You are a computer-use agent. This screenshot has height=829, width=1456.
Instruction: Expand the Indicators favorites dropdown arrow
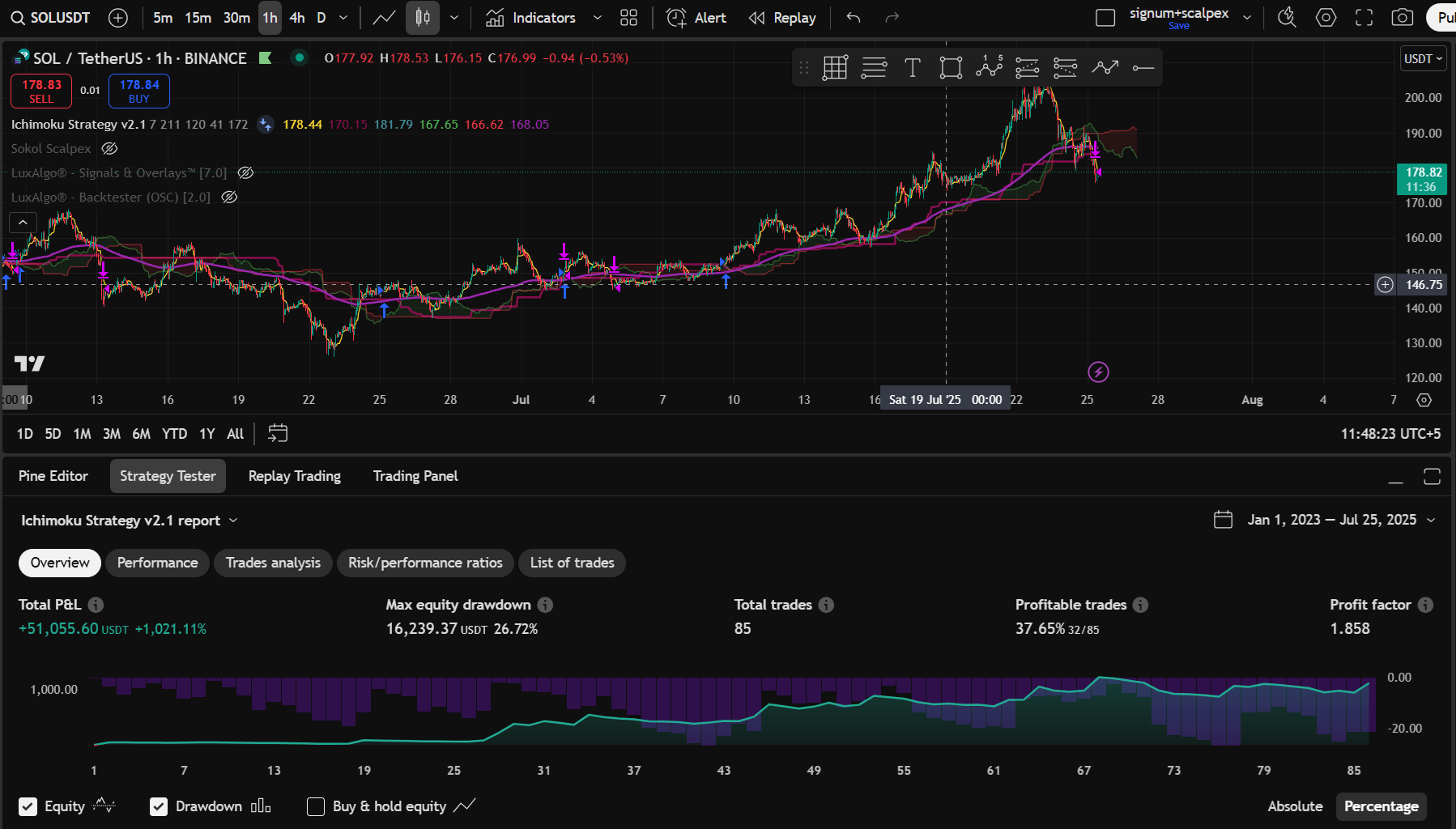[598, 18]
